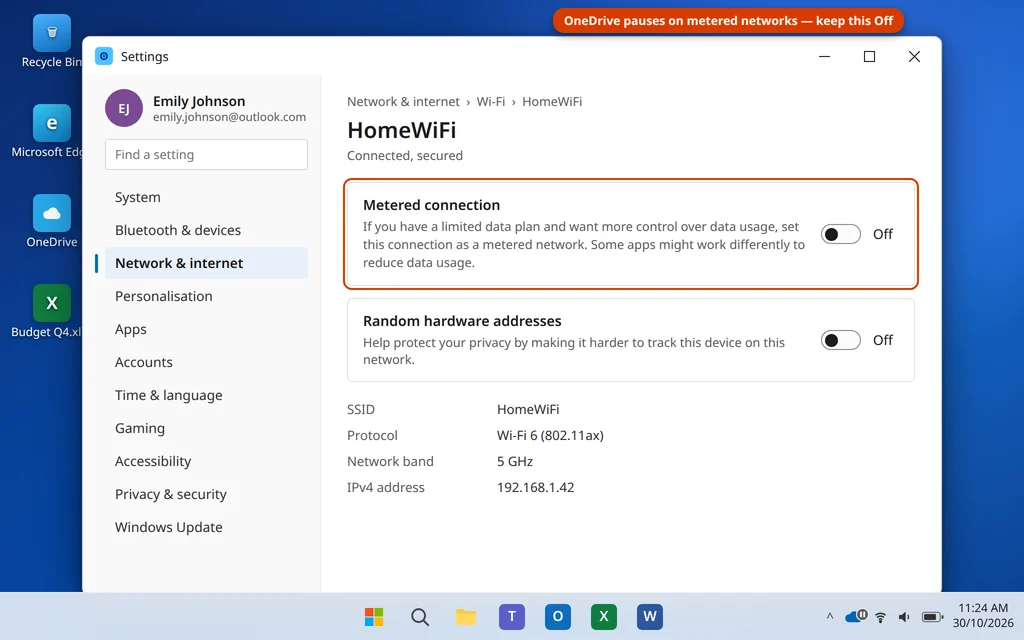Toggle Random hardware addresses switch
The image size is (1024, 640).
point(840,340)
